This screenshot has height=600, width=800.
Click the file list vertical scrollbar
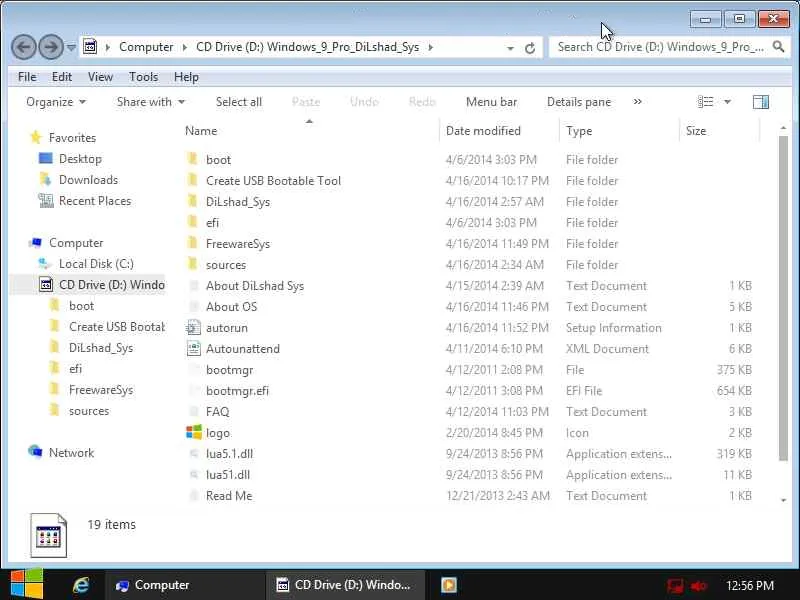point(784,298)
